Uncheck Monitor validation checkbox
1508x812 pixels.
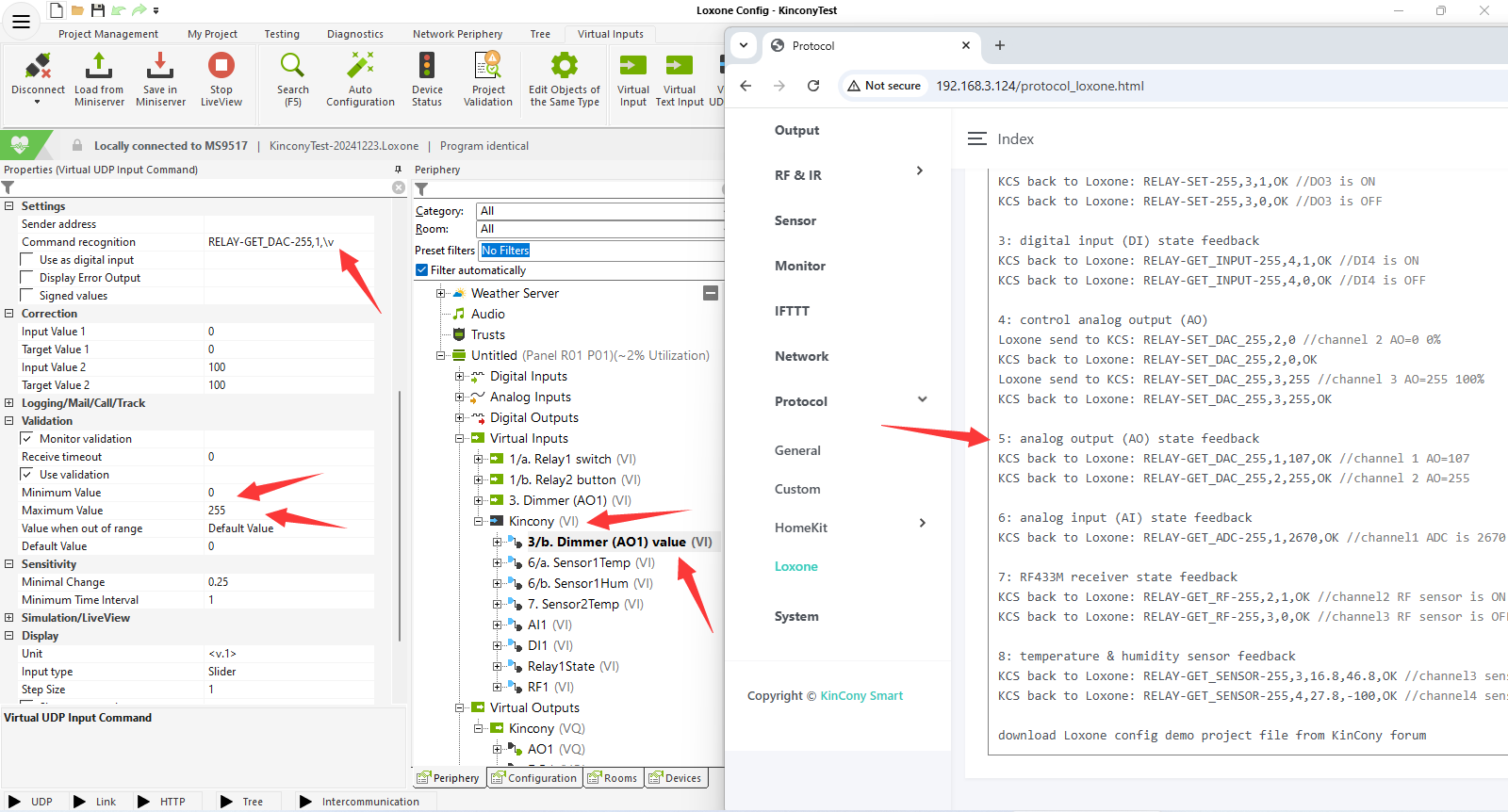27,439
